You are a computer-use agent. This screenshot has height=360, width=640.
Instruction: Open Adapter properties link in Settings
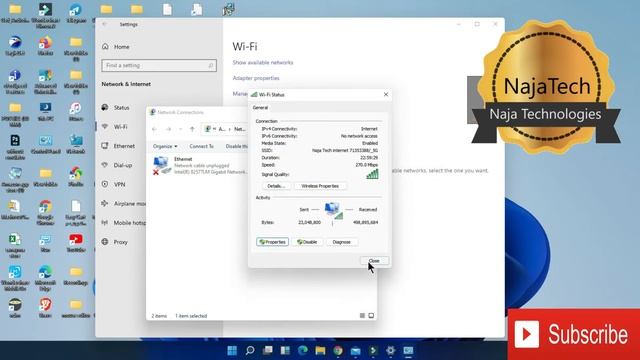tap(256, 78)
